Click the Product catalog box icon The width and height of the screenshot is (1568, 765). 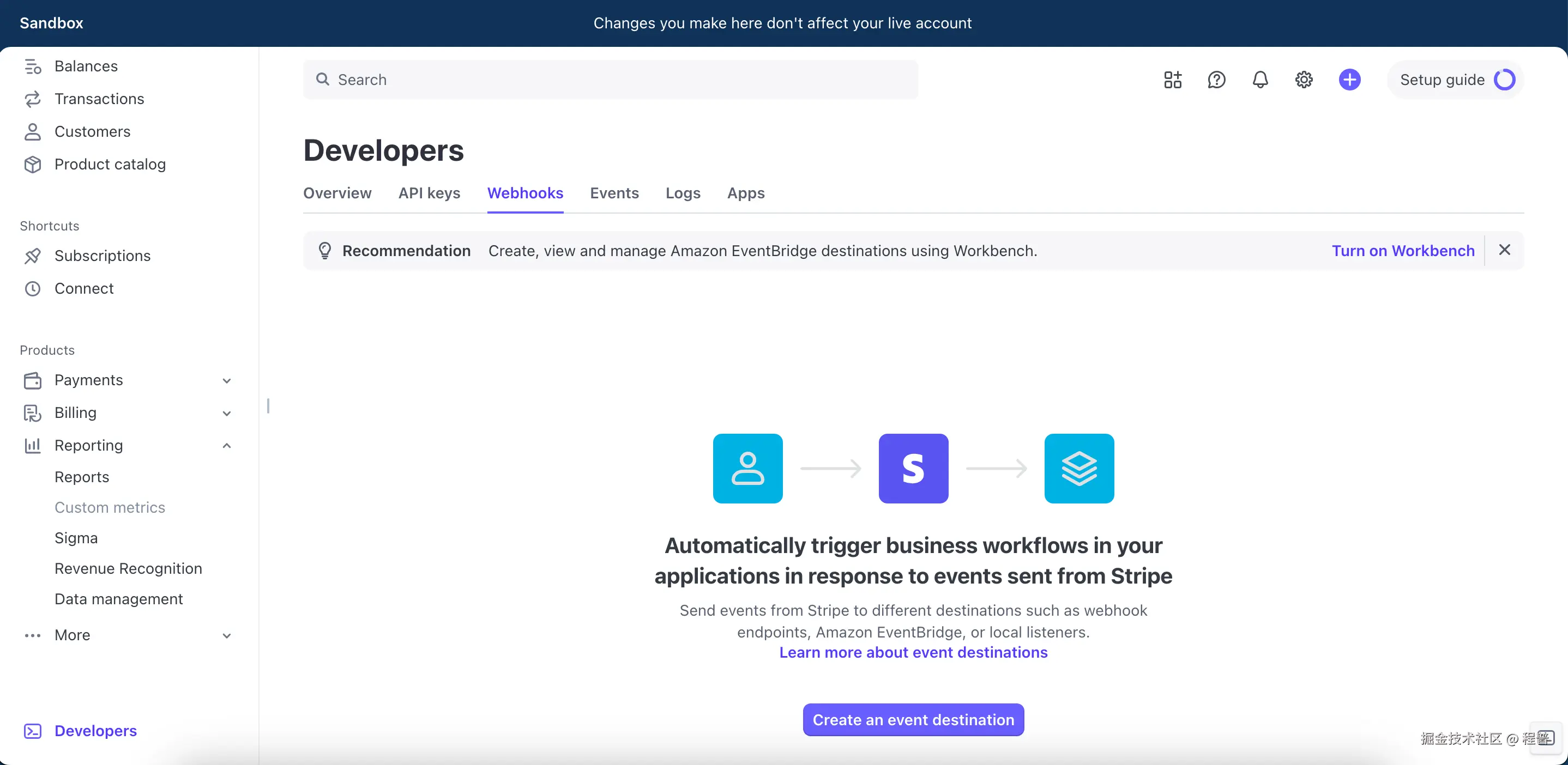point(33,165)
